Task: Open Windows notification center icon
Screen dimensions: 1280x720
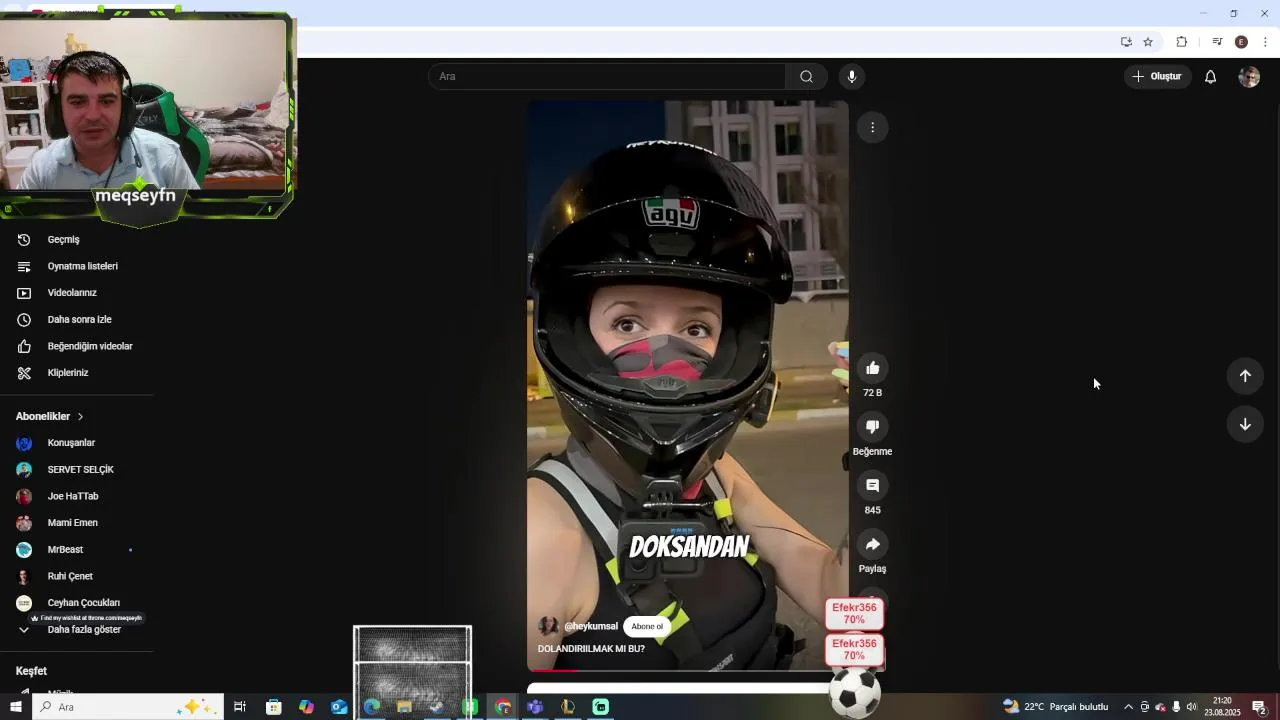Action: [x=1259, y=707]
